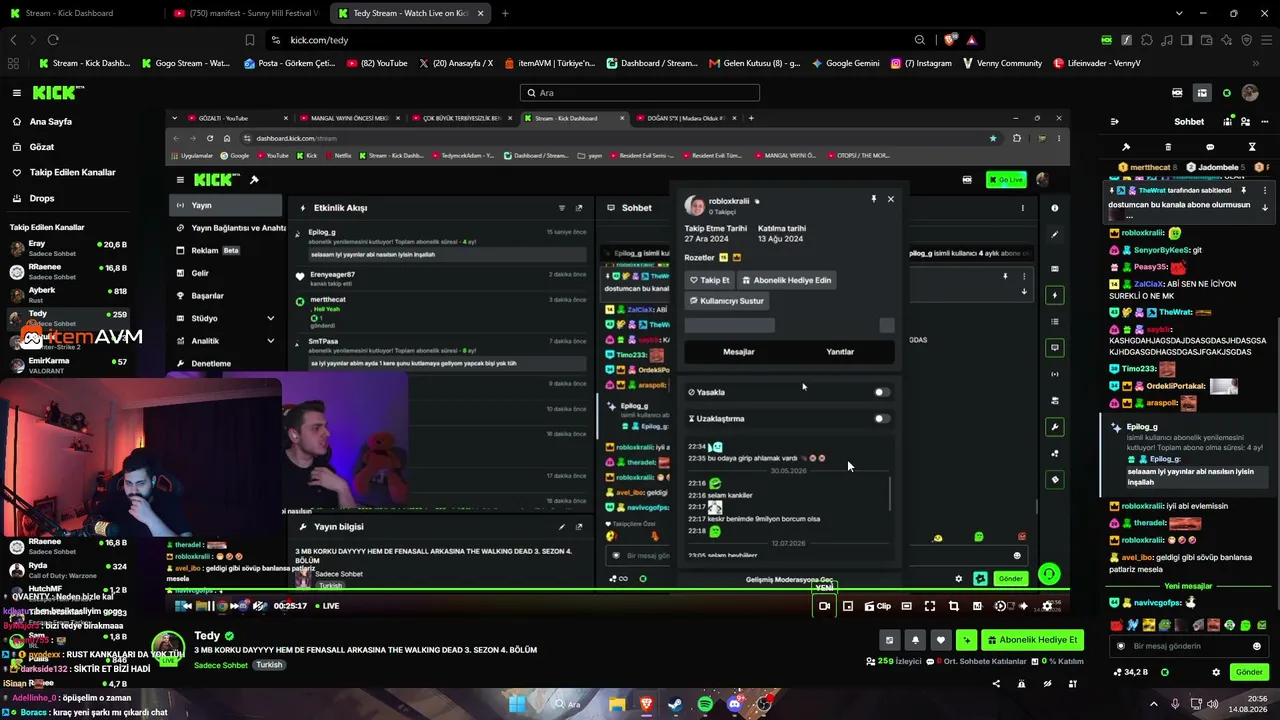
Task: Click the Turkish tag under stream title
Action: (269, 665)
